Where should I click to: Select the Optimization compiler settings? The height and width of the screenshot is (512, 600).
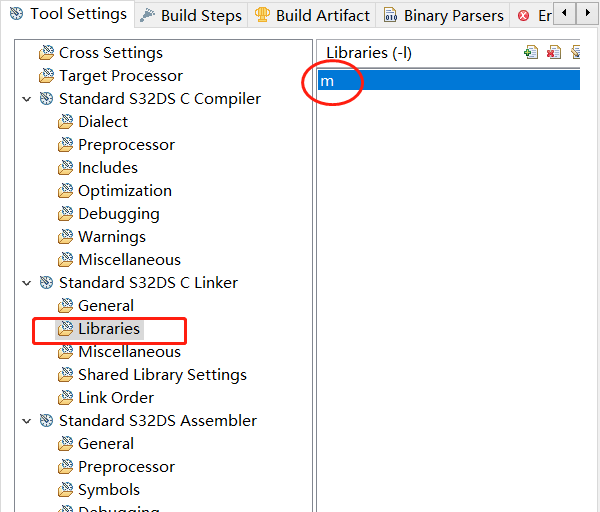tap(124, 191)
